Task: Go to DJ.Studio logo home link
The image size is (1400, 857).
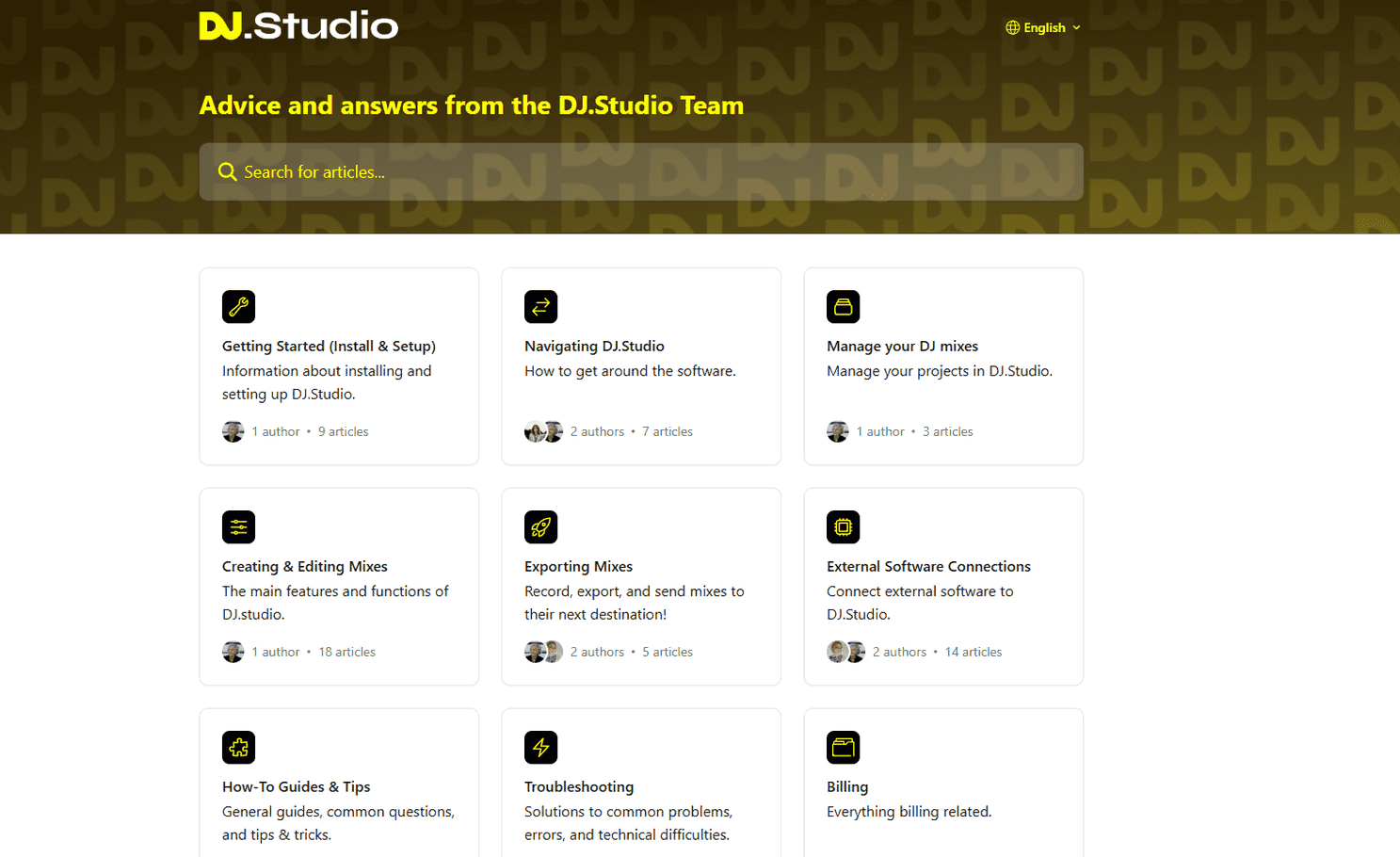Action: pyautogui.click(x=298, y=25)
